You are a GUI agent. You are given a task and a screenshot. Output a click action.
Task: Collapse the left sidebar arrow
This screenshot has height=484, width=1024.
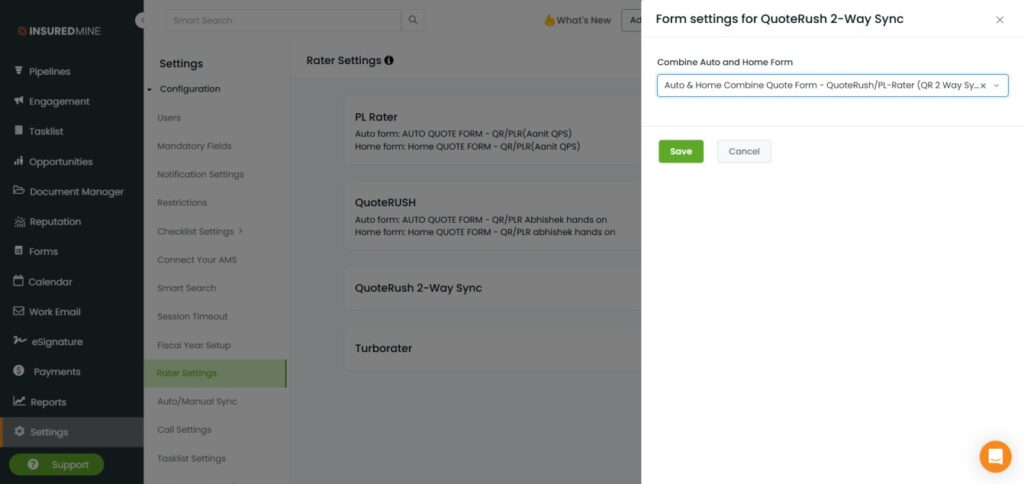click(140, 20)
